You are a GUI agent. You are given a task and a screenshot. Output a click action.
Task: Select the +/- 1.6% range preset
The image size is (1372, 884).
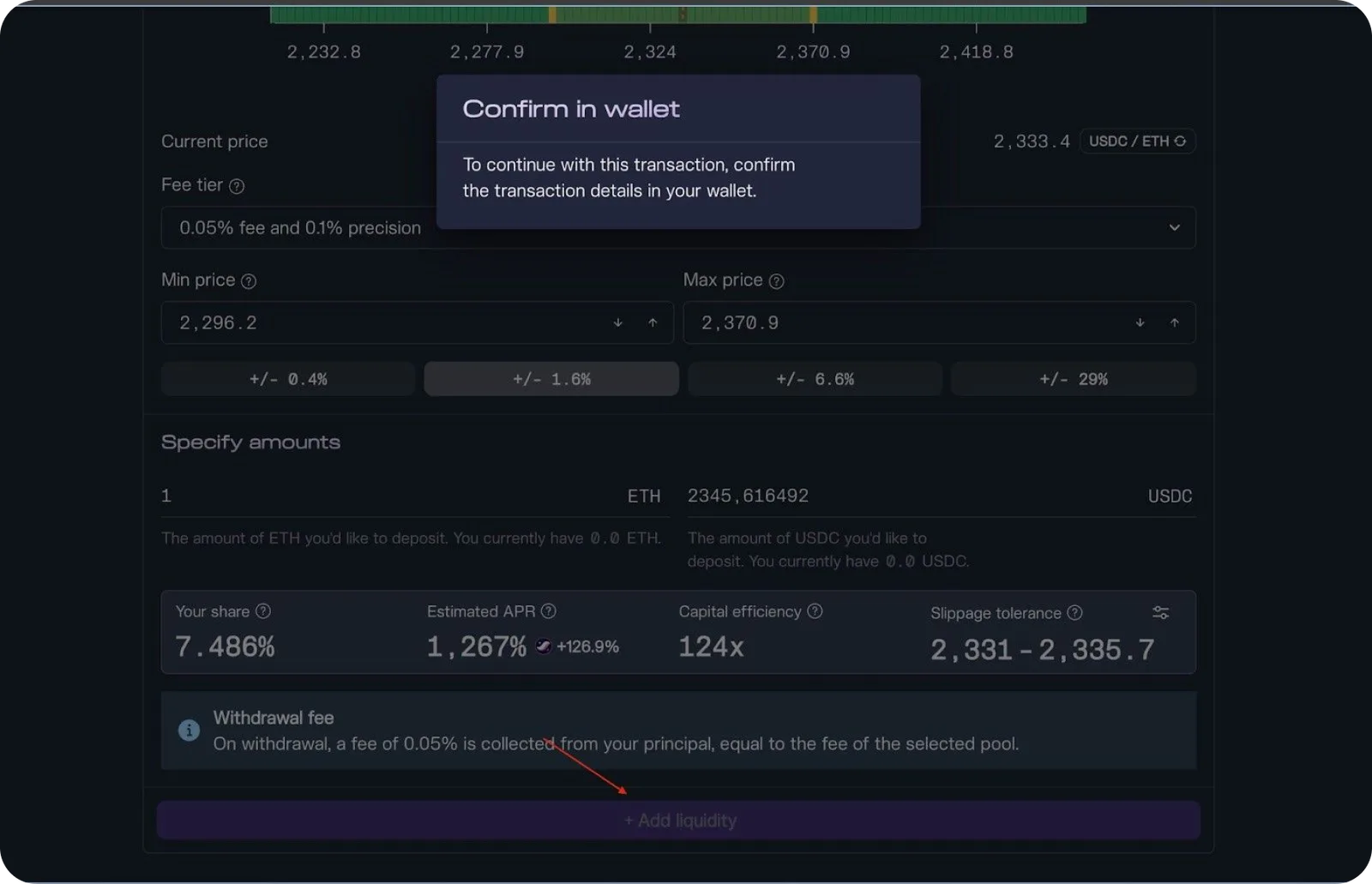click(551, 379)
